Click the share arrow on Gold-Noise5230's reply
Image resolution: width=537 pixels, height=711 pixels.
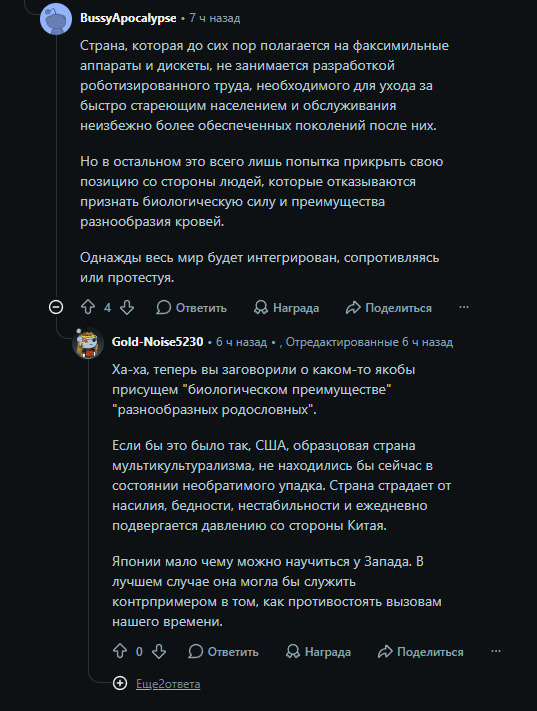tap(385, 652)
